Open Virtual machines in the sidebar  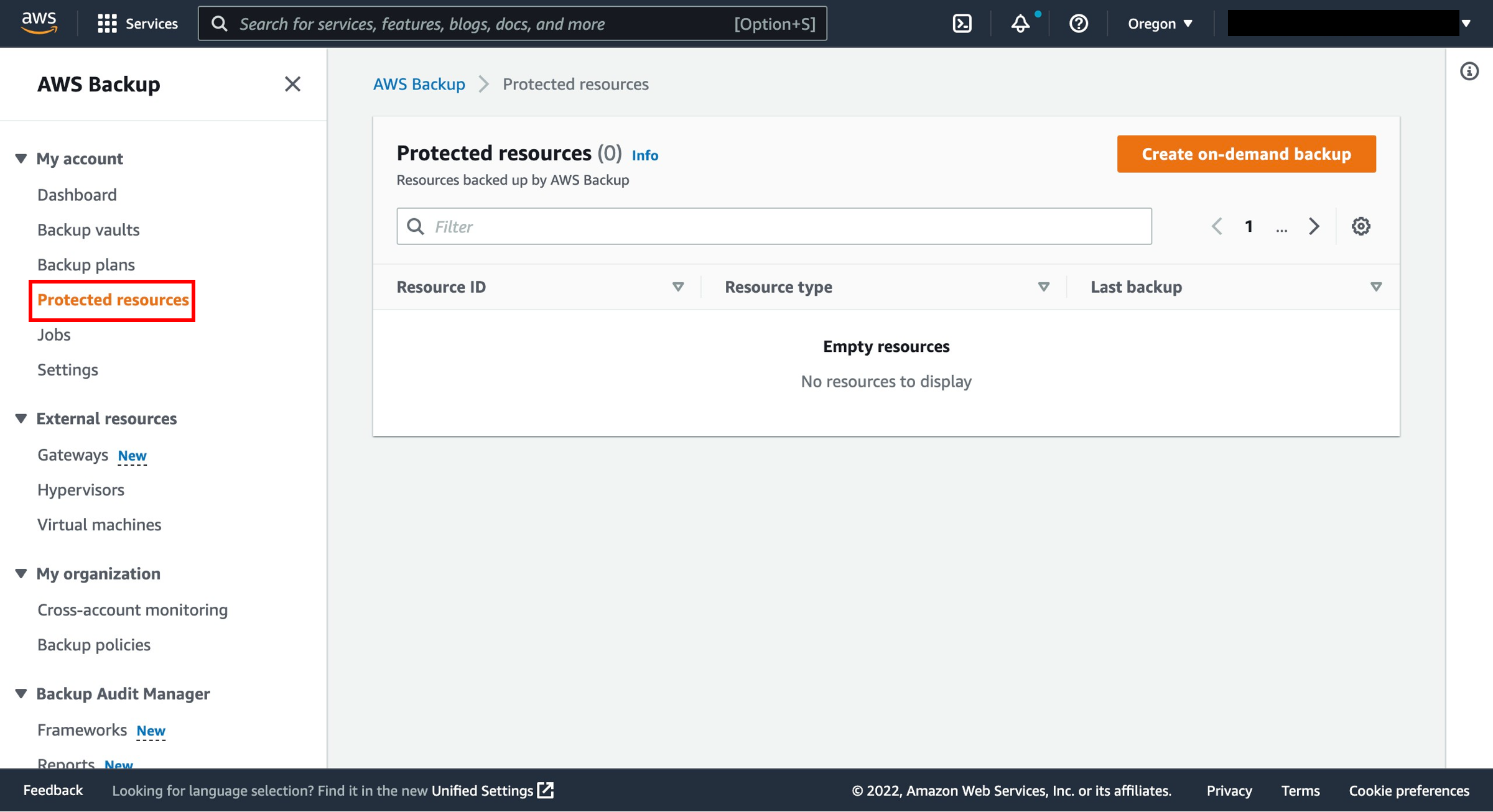click(x=100, y=524)
